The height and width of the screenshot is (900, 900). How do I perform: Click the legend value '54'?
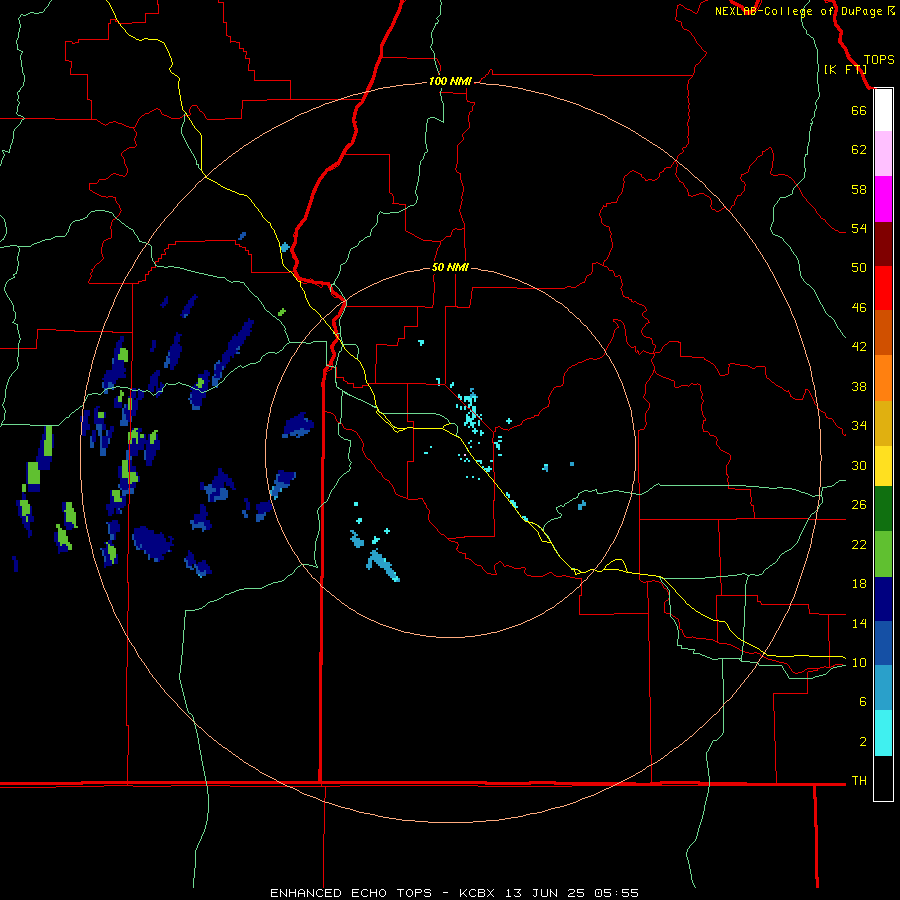pos(859,228)
